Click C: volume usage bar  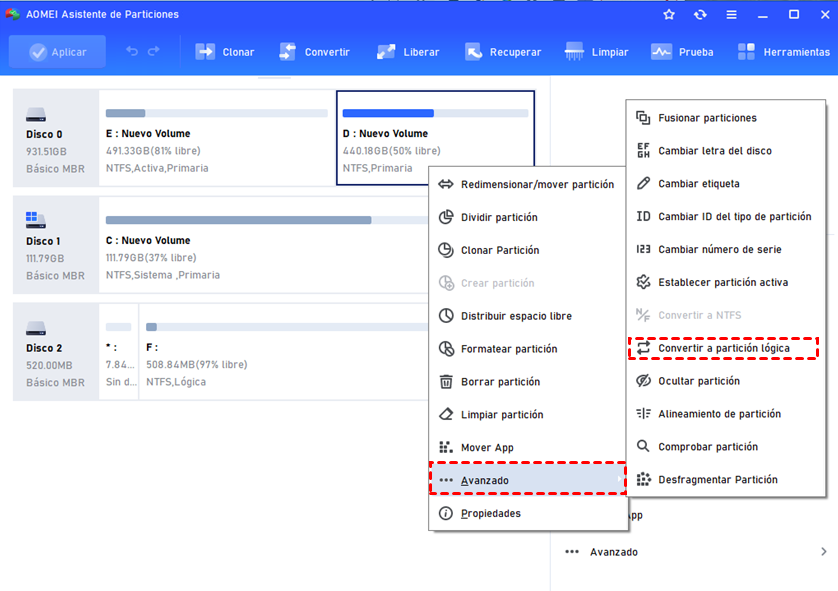(267, 220)
